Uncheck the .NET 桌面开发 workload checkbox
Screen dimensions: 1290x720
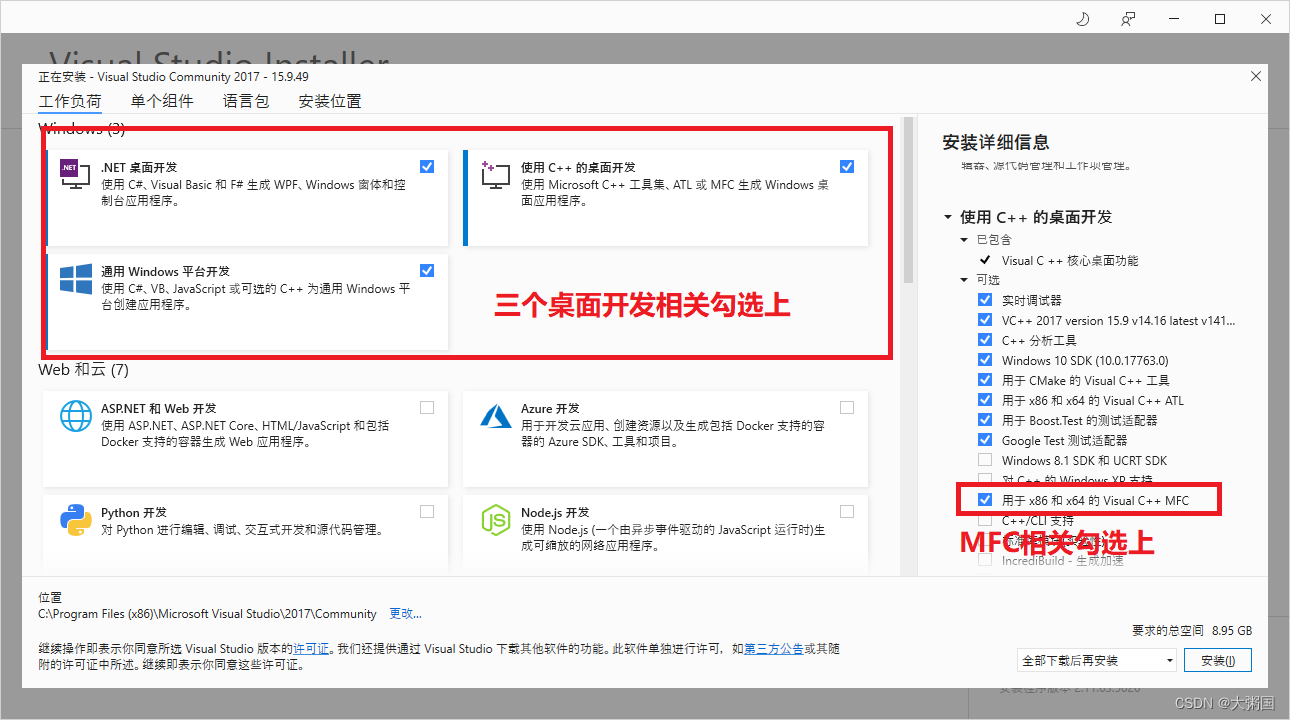coord(427,166)
